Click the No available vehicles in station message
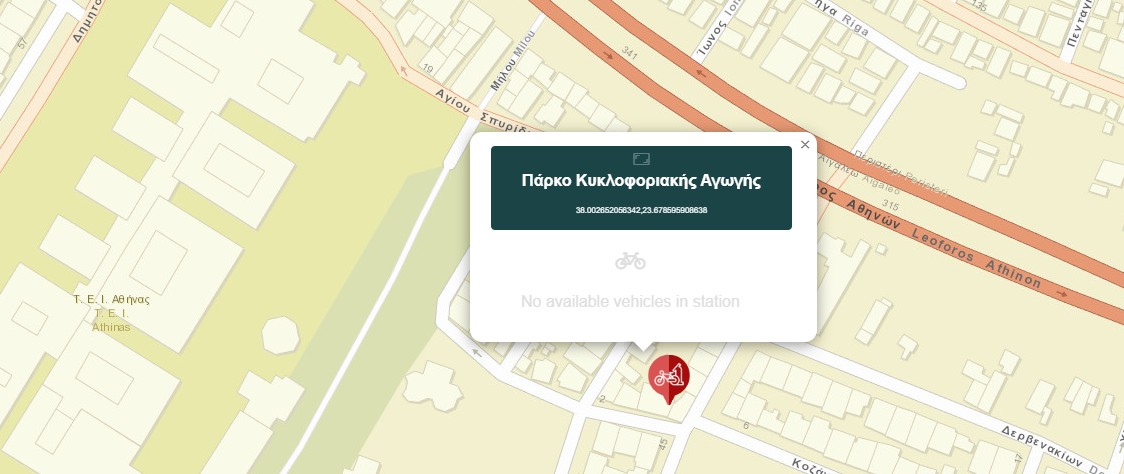The height and width of the screenshot is (474, 1124). (x=630, y=301)
